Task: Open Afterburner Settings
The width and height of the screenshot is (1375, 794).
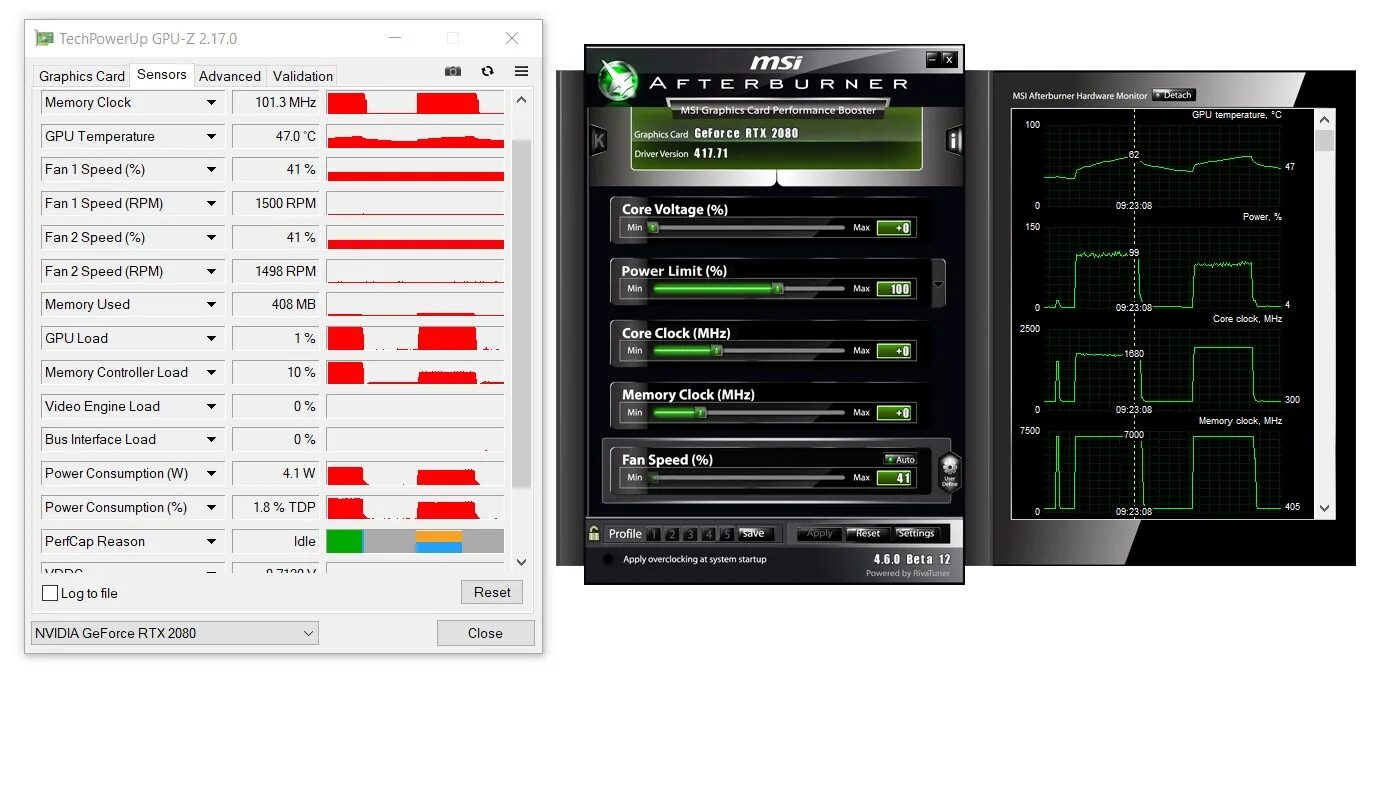Action: pos(916,534)
